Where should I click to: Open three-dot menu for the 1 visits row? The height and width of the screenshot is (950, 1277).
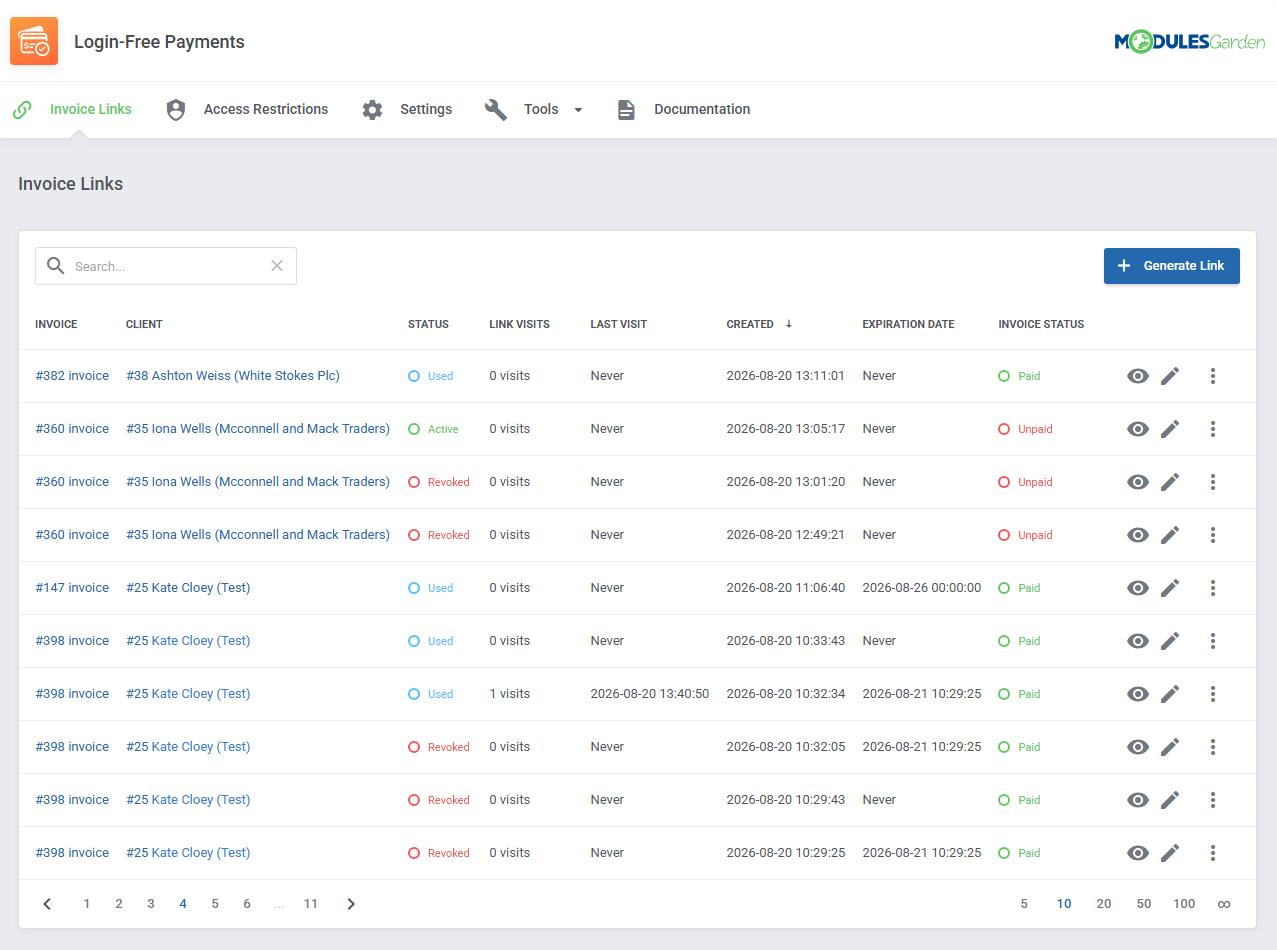[x=1213, y=694]
